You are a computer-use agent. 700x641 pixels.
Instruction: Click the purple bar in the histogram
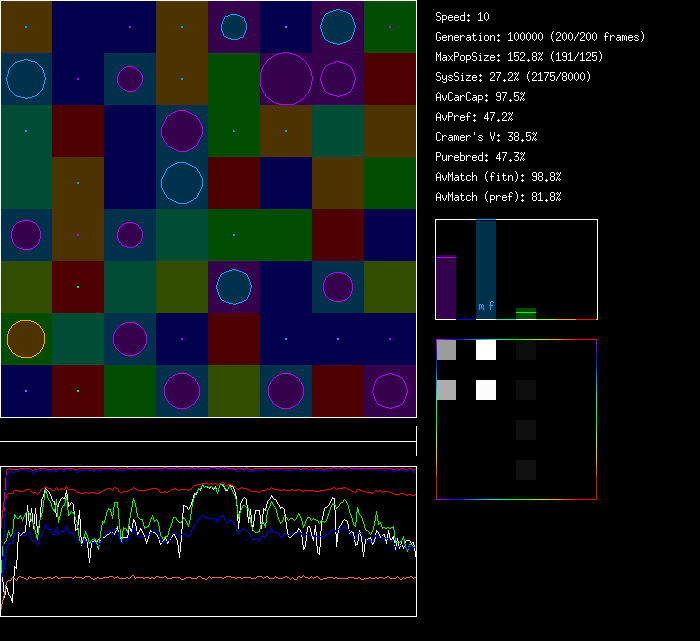coord(446,288)
